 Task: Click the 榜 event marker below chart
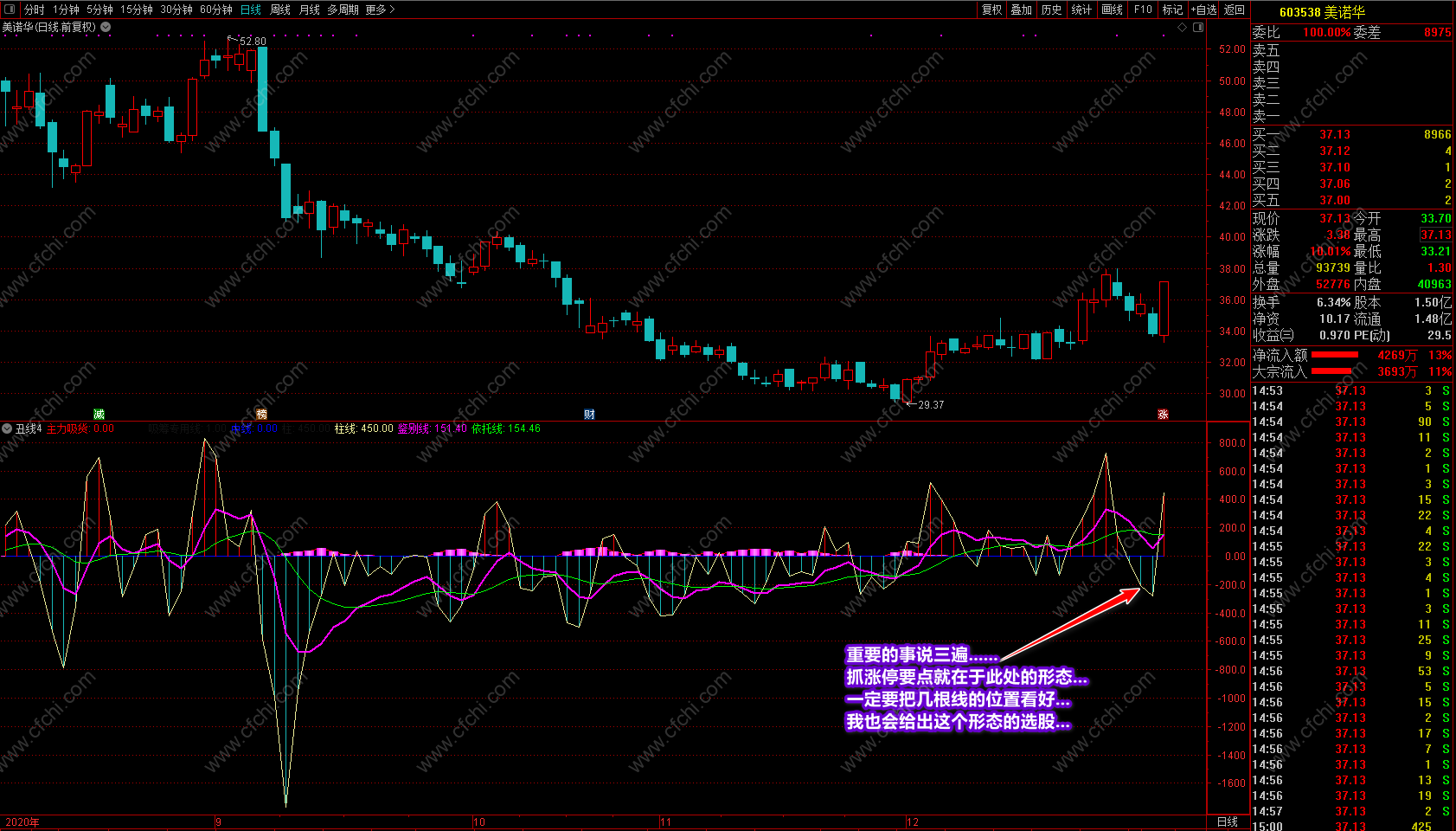(262, 415)
